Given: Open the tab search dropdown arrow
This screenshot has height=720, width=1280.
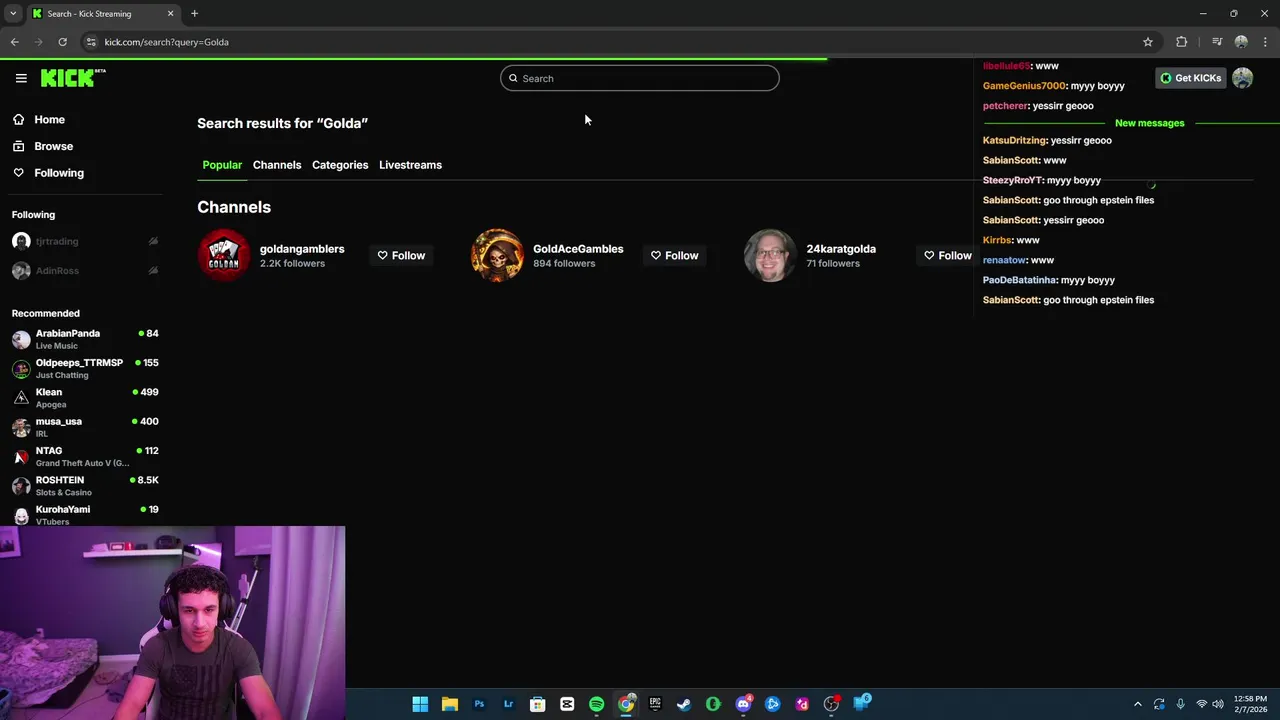Looking at the screenshot, I should coord(13,14).
